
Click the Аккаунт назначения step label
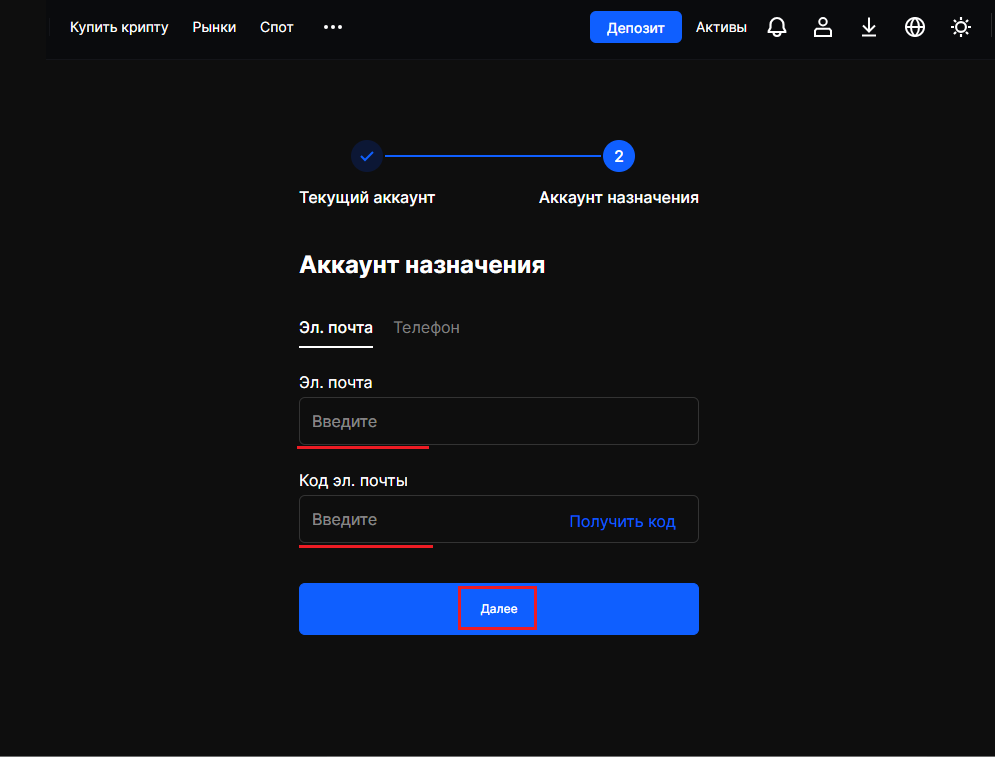pos(619,198)
